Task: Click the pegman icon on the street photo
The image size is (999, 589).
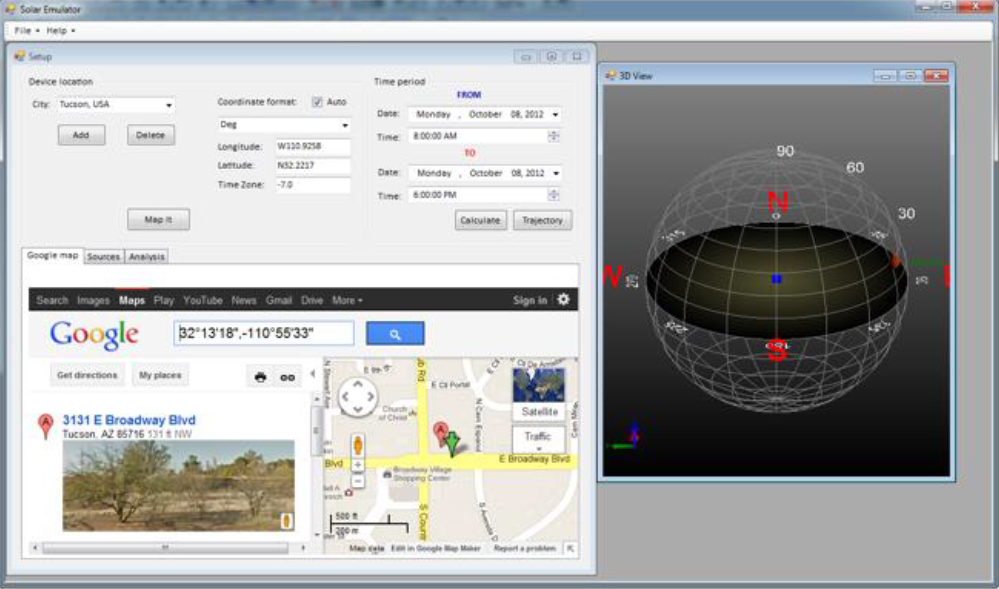Action: pyautogui.click(x=287, y=521)
